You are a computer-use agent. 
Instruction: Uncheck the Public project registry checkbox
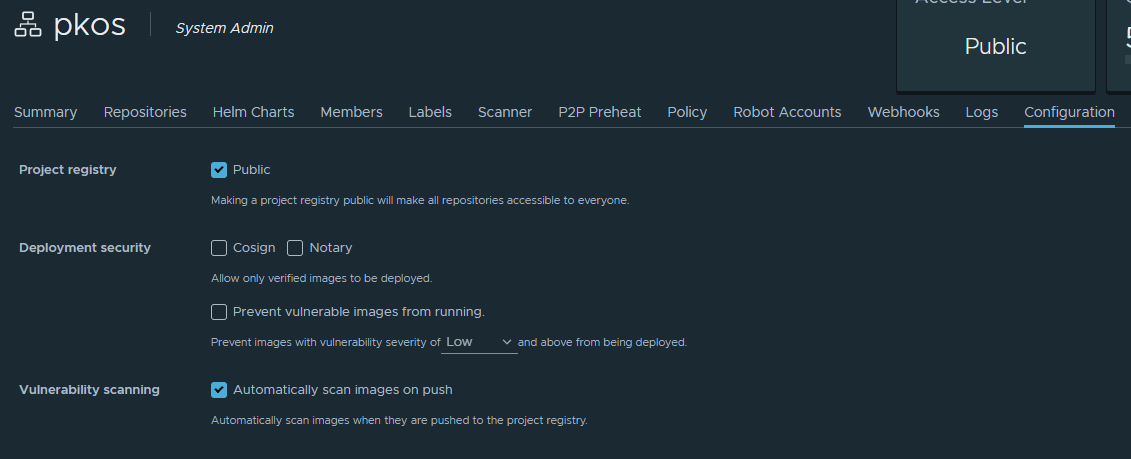coord(219,170)
